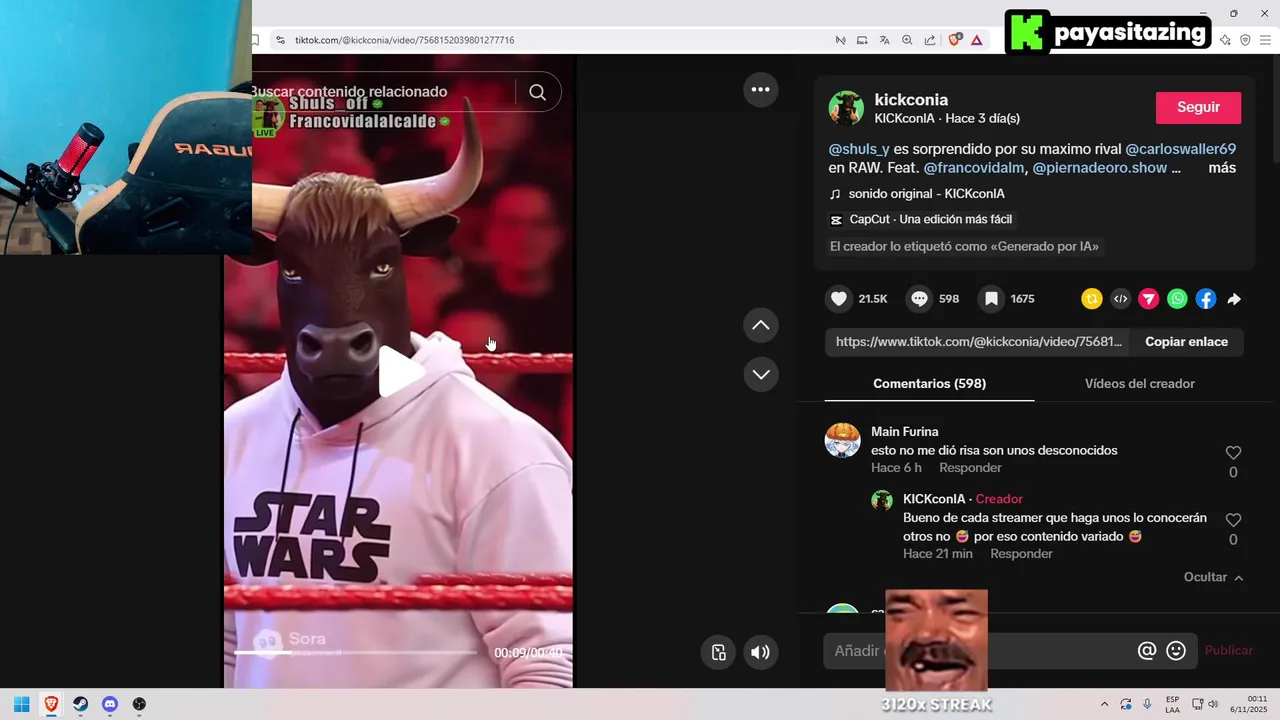Select the Comentarios (598) tab

pos(929,384)
